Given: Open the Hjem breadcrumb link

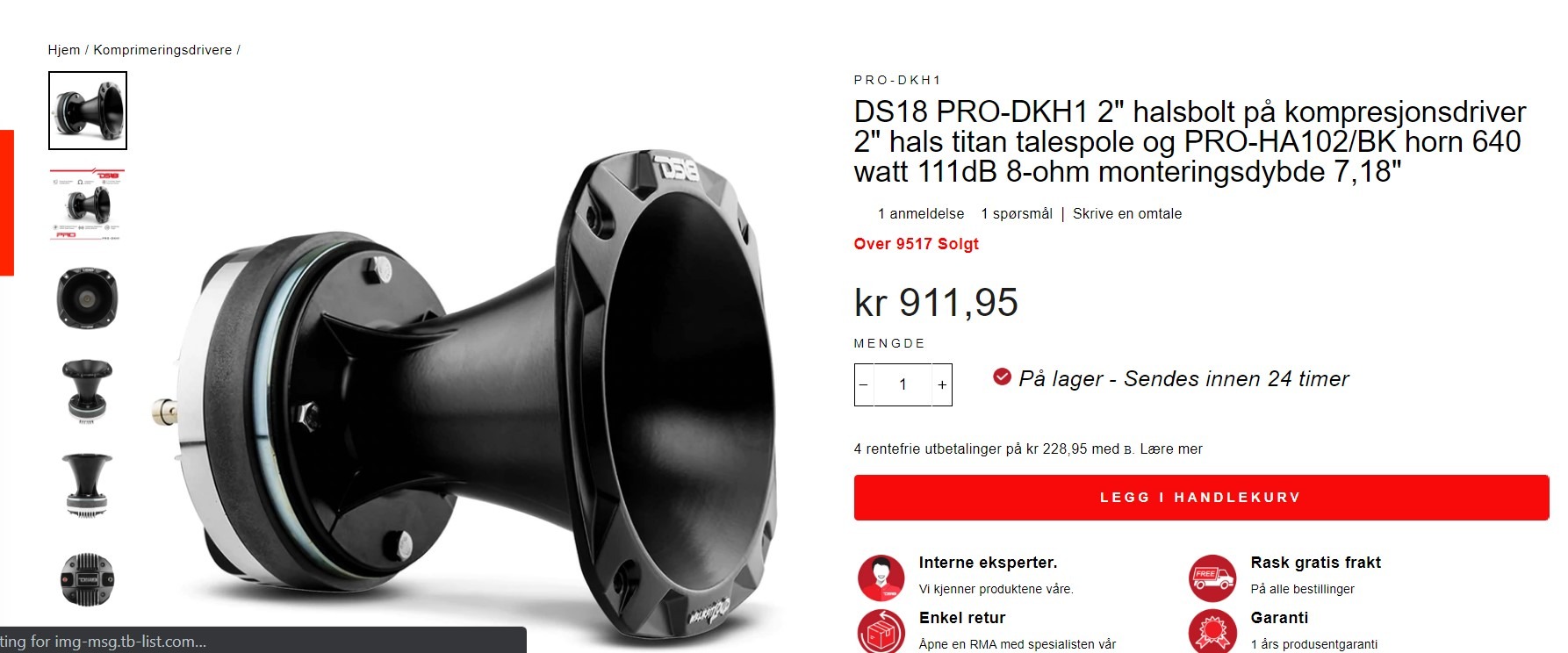Looking at the screenshot, I should (64, 50).
